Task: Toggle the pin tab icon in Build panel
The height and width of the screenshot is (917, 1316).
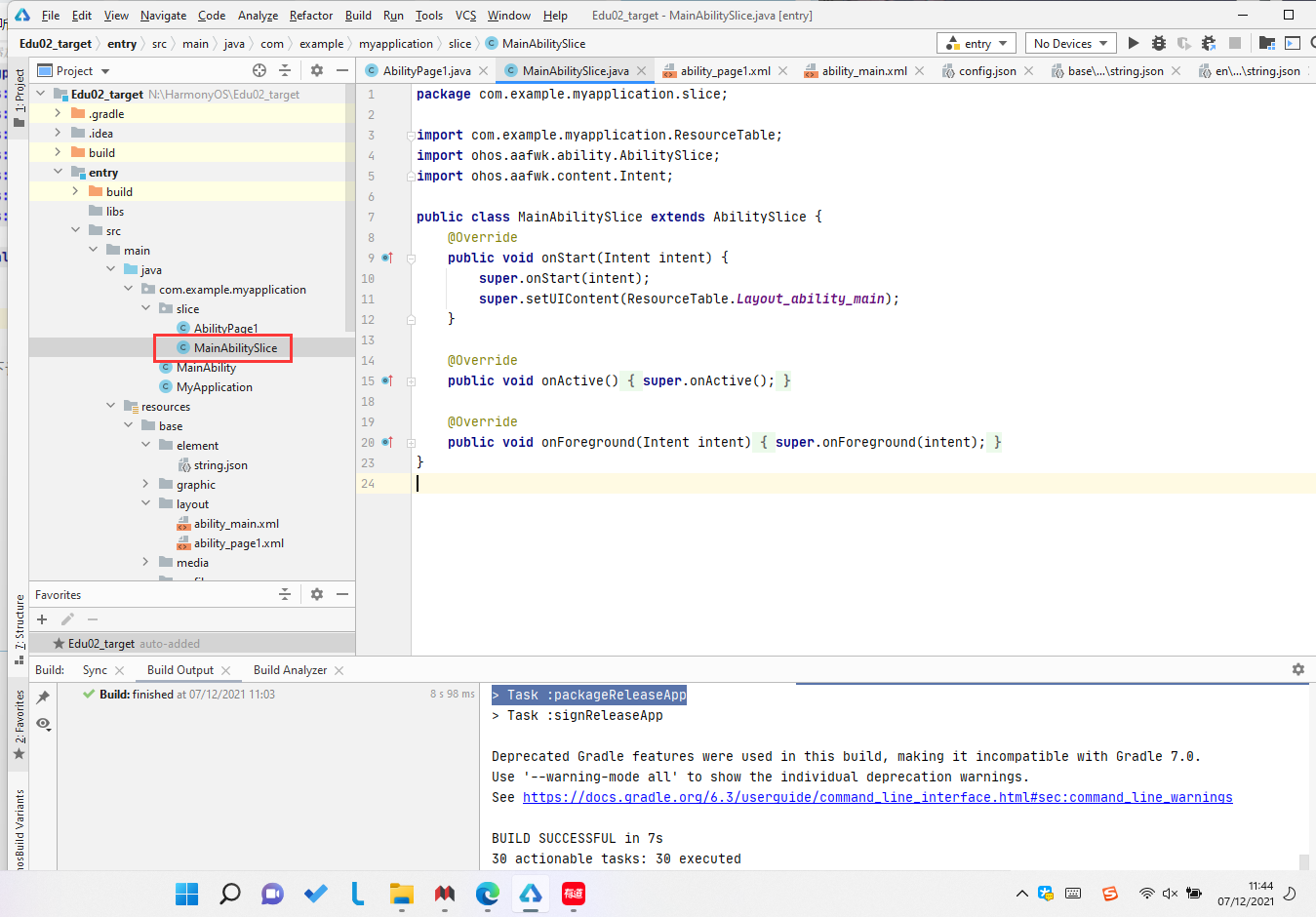Action: pyautogui.click(x=43, y=698)
